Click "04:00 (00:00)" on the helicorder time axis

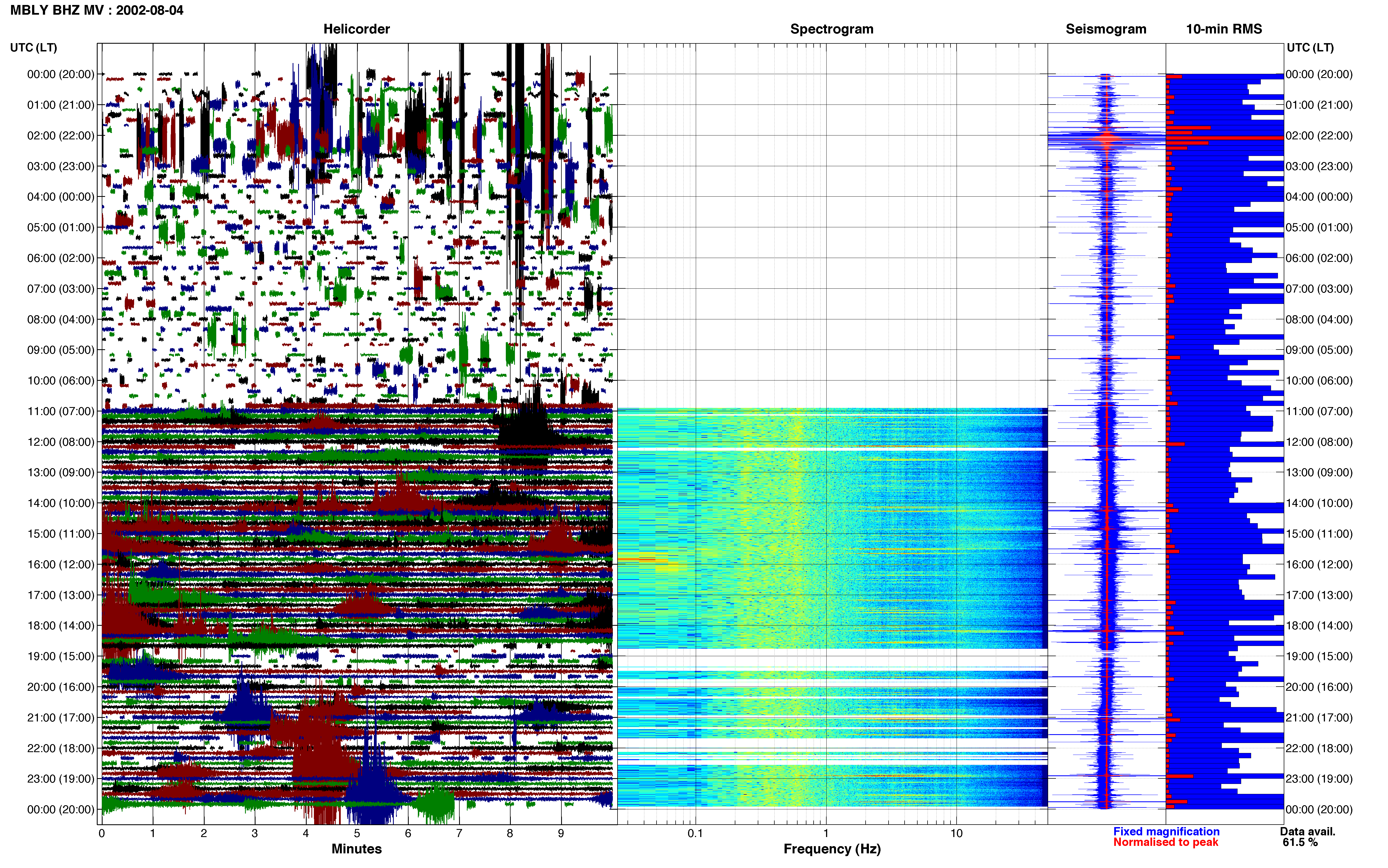point(61,197)
